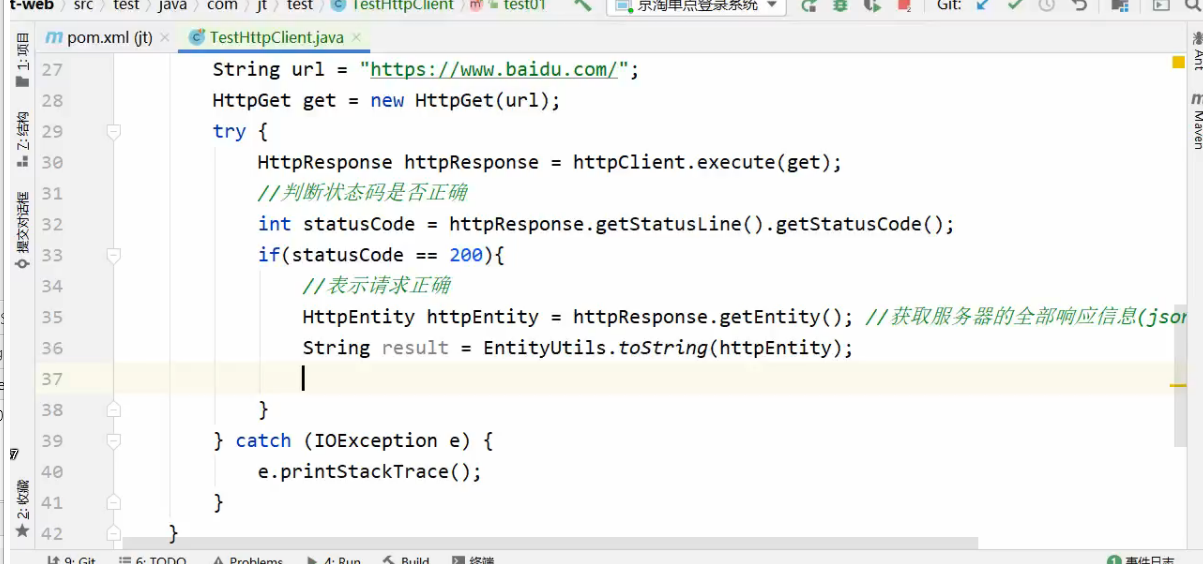Open the Z: 结构 Structure tool window
Screen dimensions: 1203x564
point(22,139)
